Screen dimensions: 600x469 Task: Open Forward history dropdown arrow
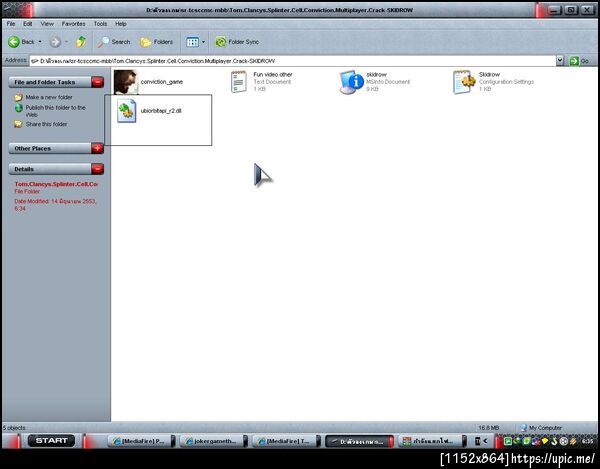66,42
